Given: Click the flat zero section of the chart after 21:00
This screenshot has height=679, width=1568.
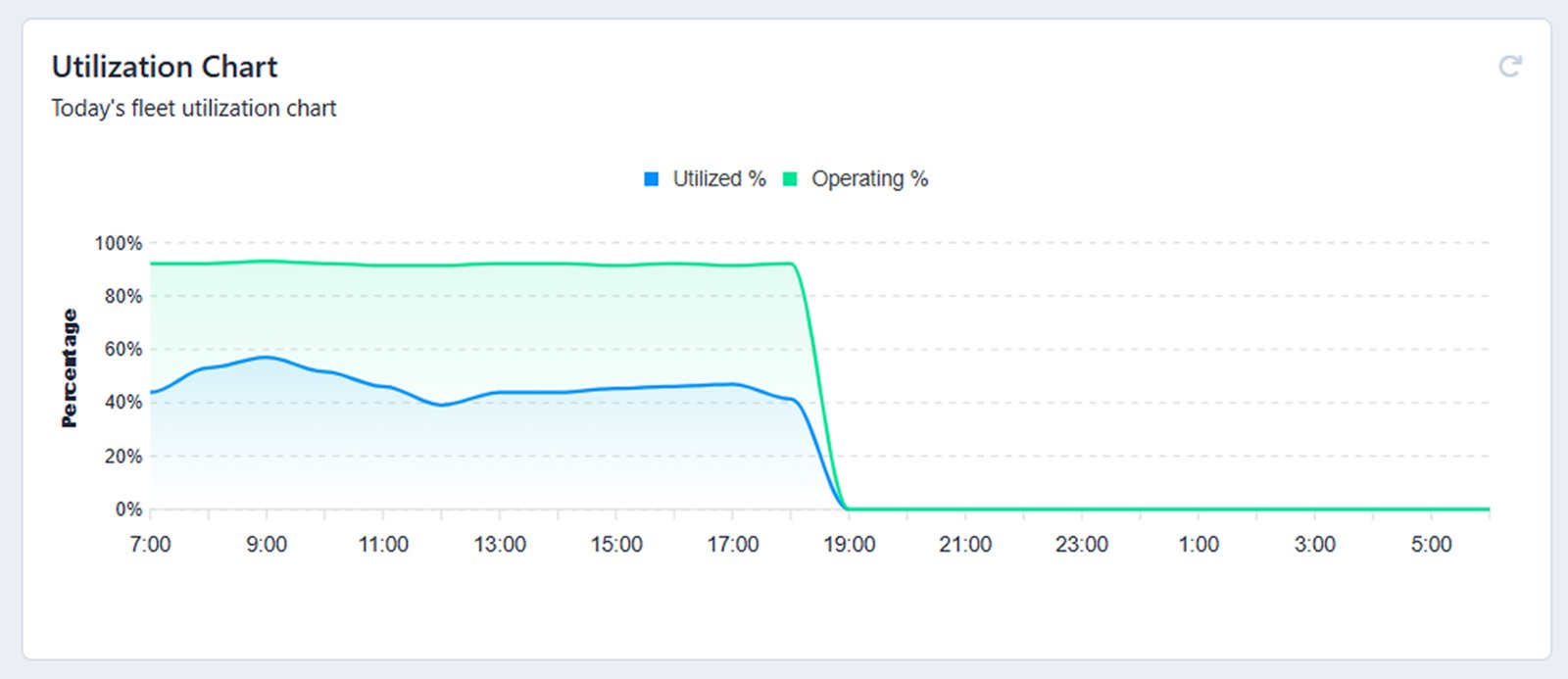Looking at the screenshot, I should (1078, 509).
